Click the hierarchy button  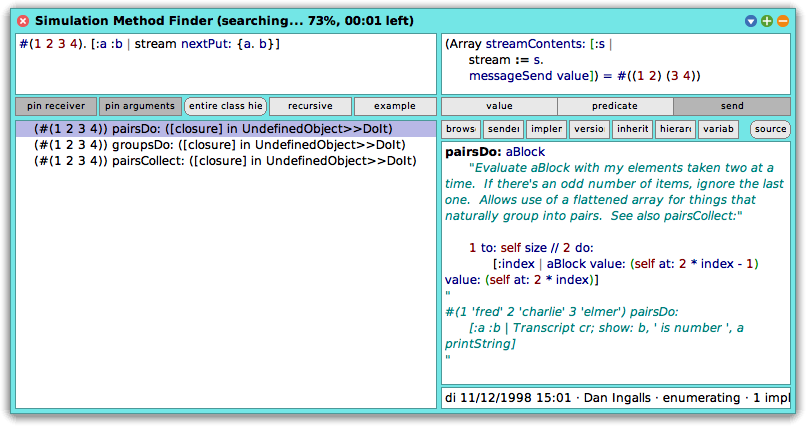675,129
